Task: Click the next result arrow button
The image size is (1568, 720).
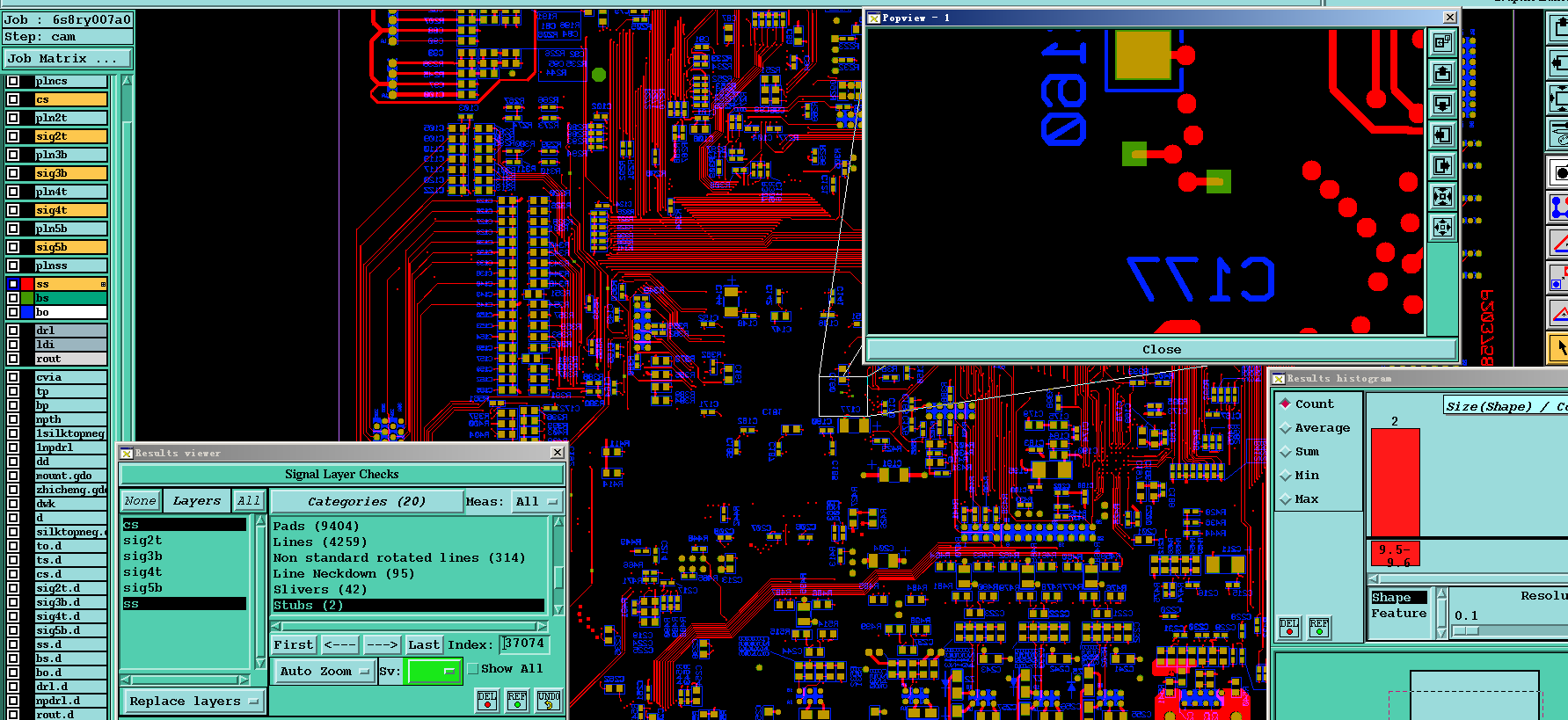Action: coord(382,644)
